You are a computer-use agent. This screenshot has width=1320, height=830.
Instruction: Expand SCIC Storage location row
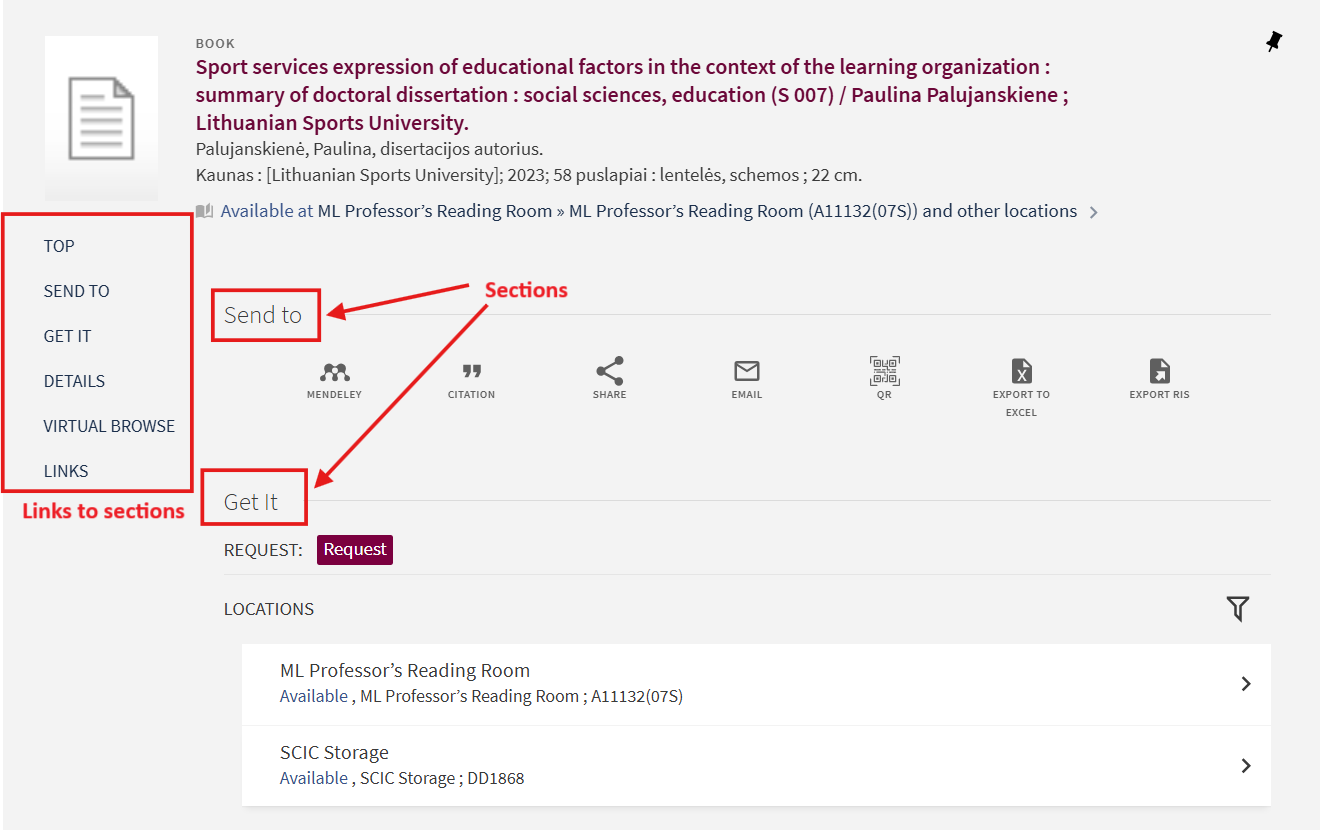pyautogui.click(x=1246, y=766)
